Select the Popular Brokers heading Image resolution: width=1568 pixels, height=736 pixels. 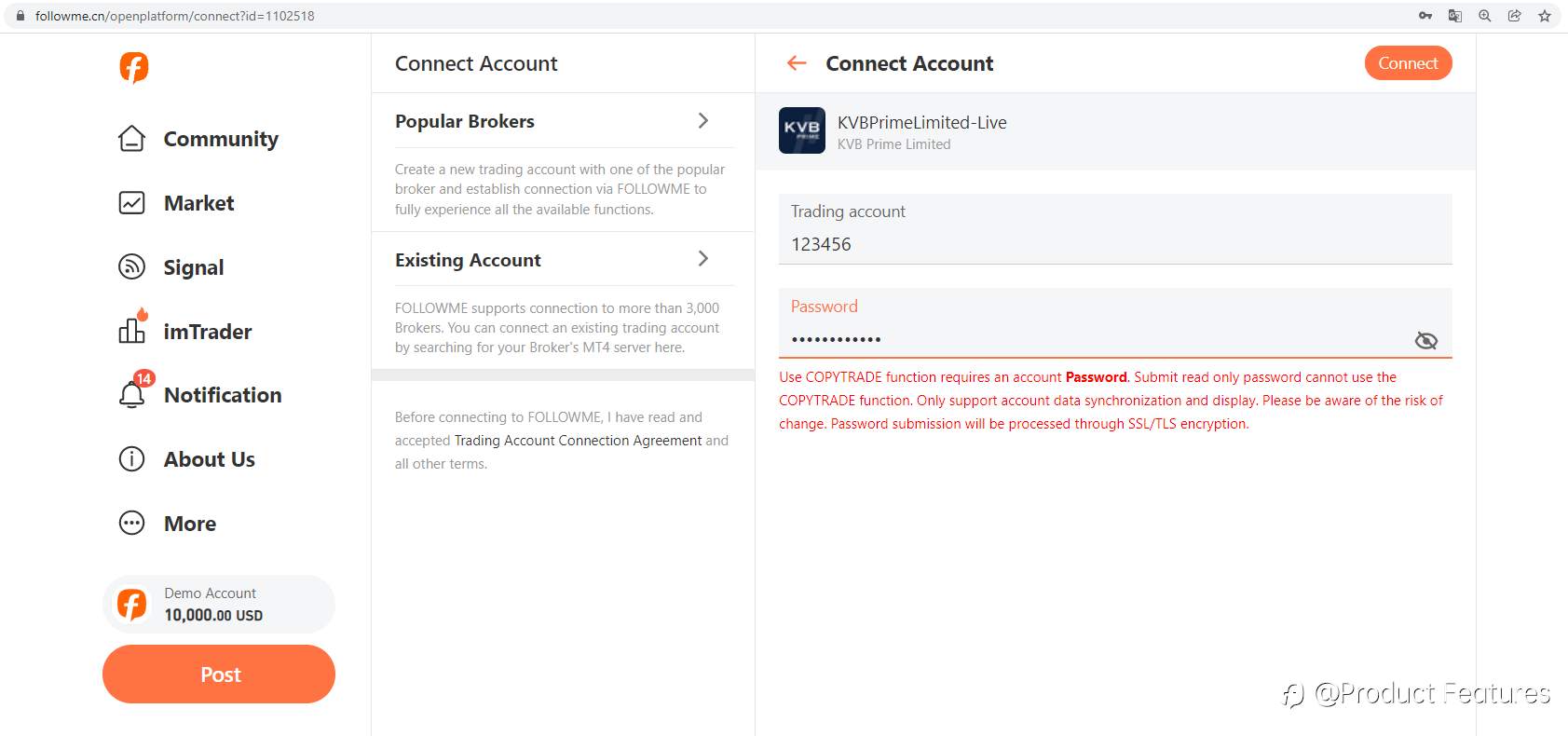pyautogui.click(x=465, y=121)
